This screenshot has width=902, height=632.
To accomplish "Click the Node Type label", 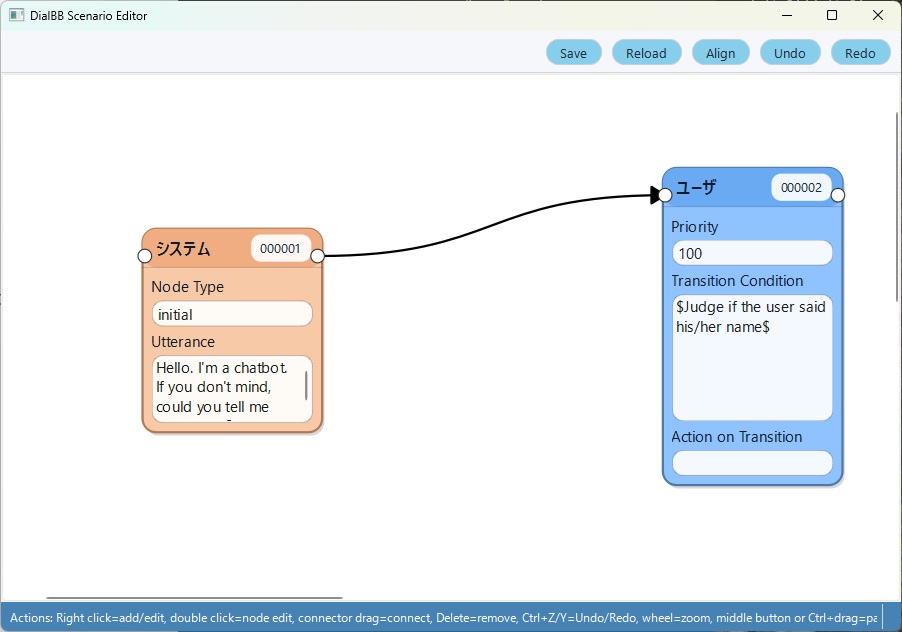I will (188, 287).
